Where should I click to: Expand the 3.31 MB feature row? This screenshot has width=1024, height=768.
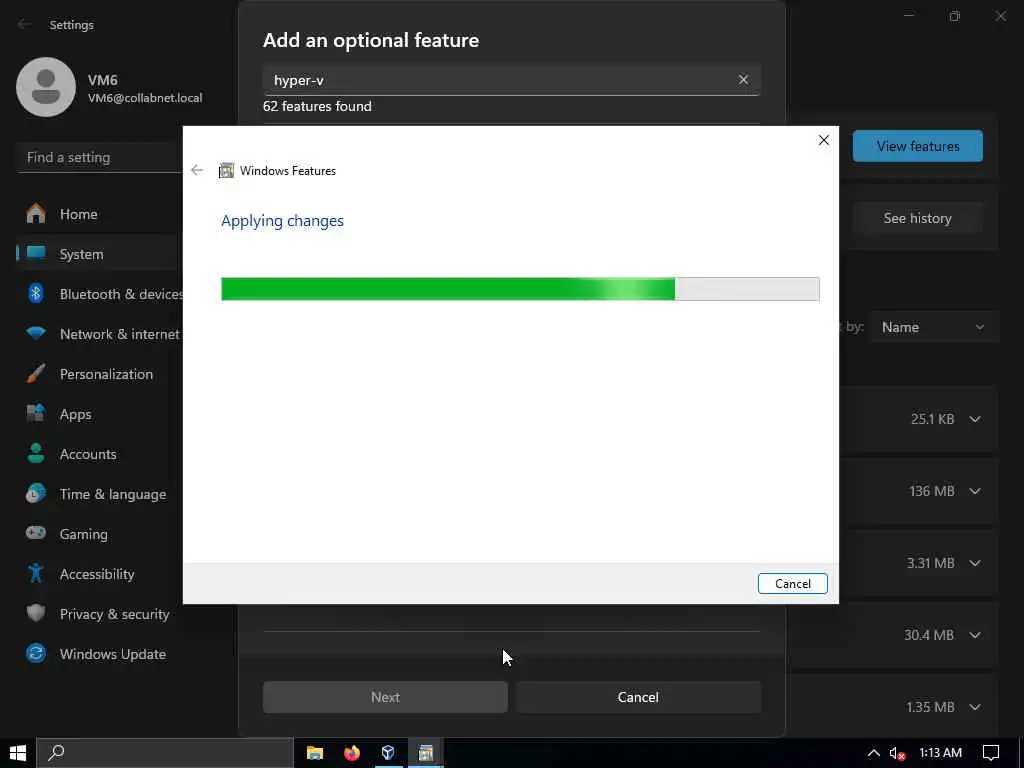975,563
